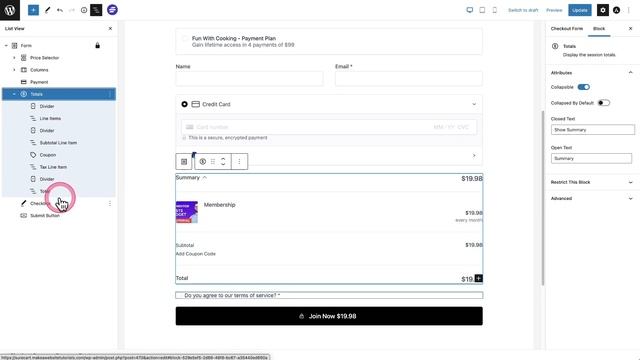Switch to Desktop preview icon
The height and width of the screenshot is (360, 640).
(469, 10)
